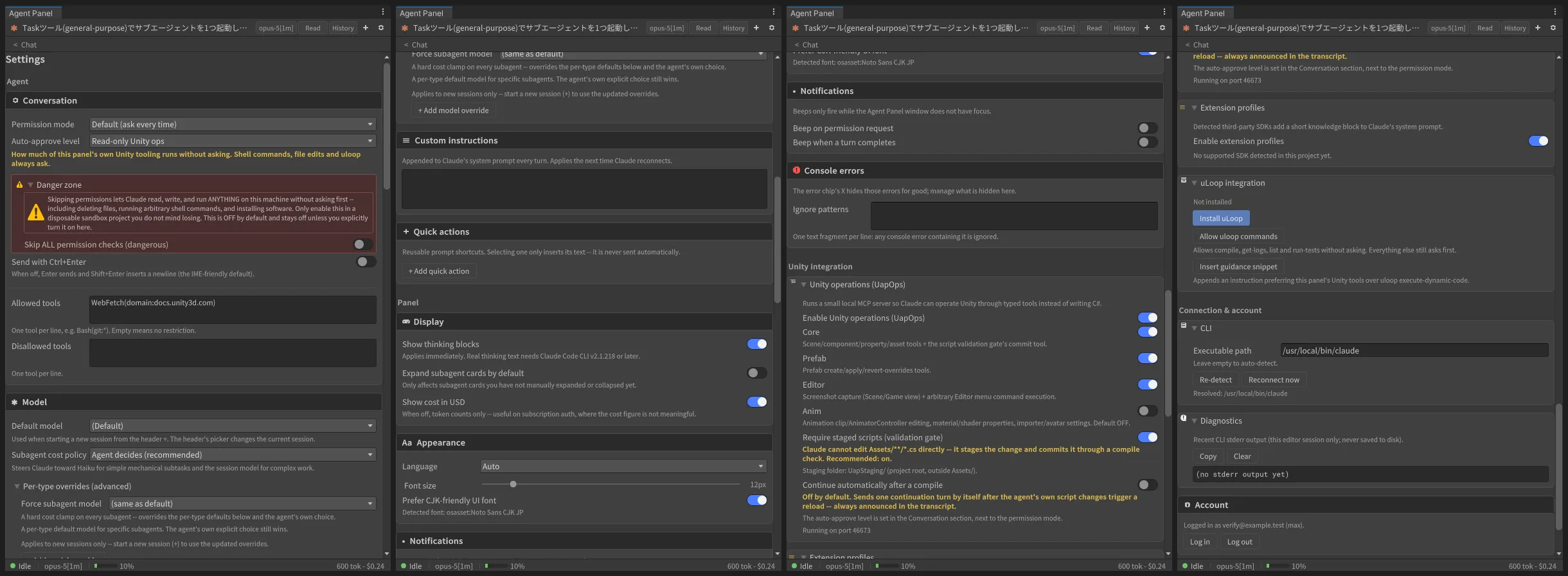Image resolution: width=1568 pixels, height=576 pixels.
Task: Click the Reconnect now button
Action: click(1274, 379)
